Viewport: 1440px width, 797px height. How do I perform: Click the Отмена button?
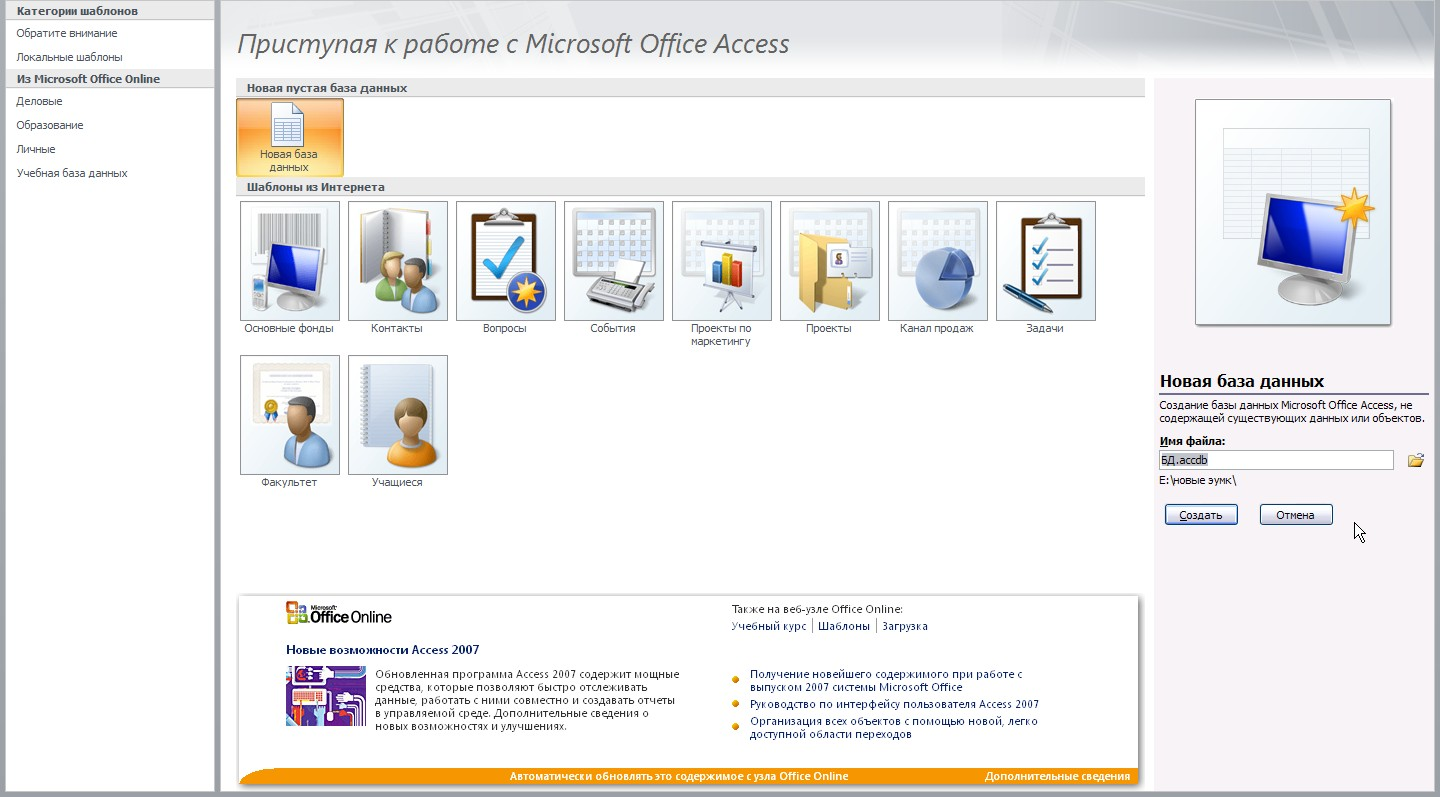click(1296, 515)
